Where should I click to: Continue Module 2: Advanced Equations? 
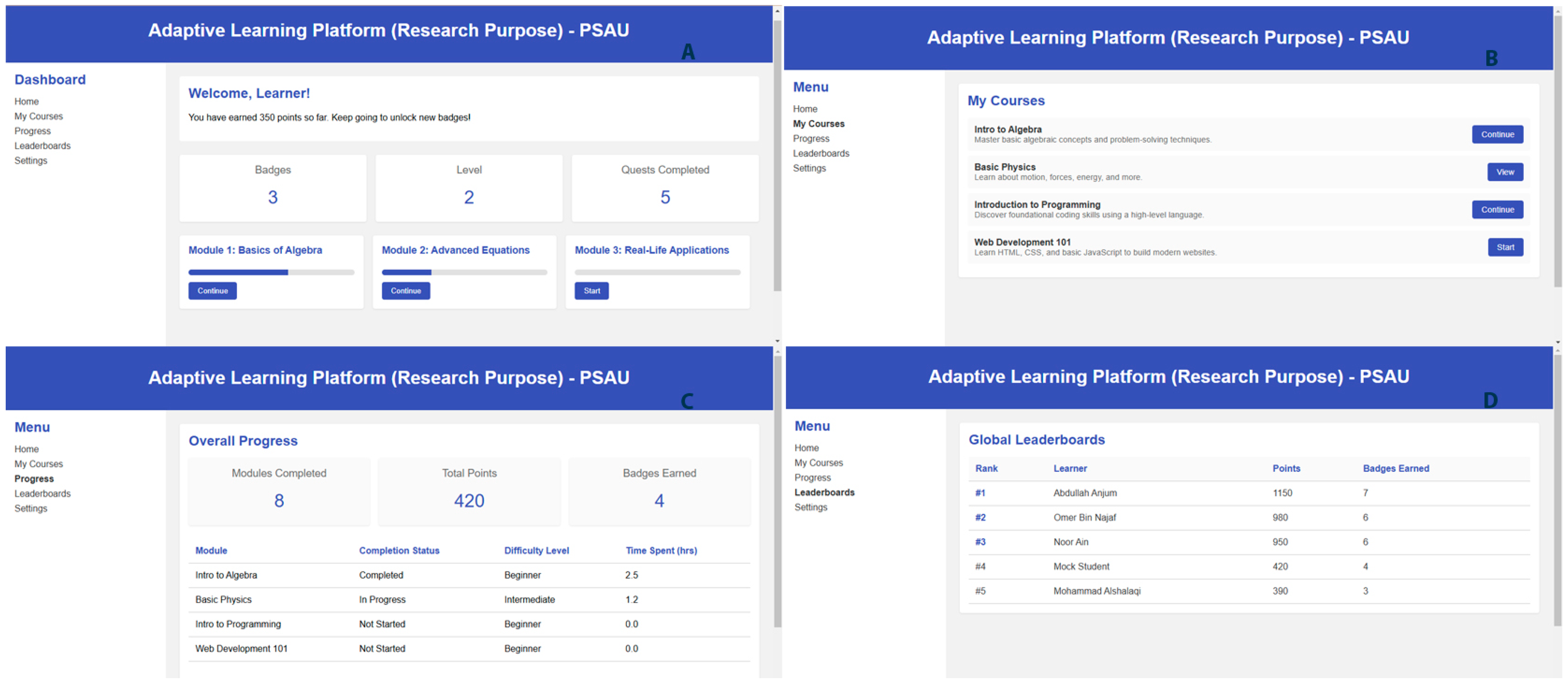pyautogui.click(x=405, y=291)
